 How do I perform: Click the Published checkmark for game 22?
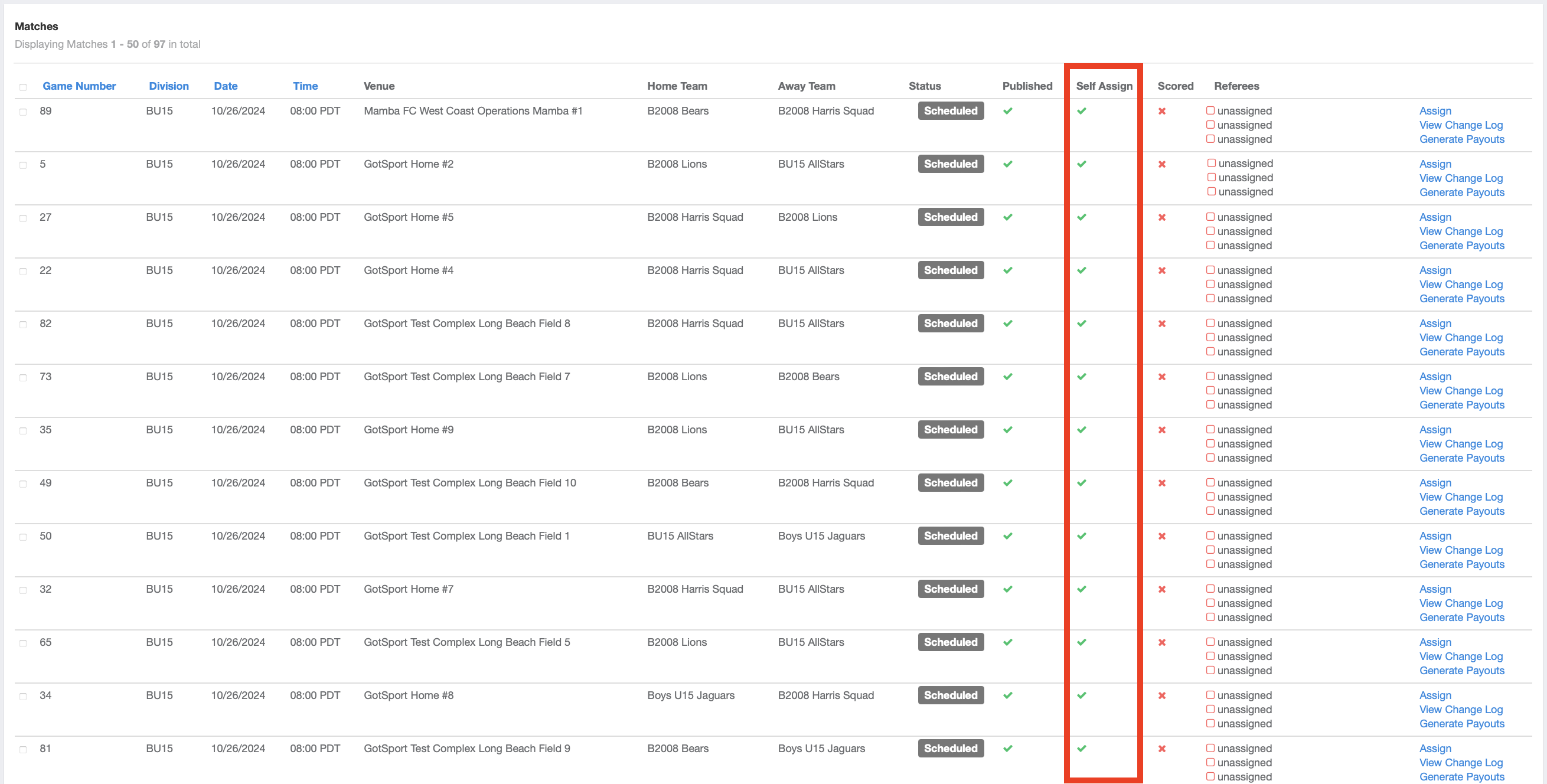tap(1008, 270)
